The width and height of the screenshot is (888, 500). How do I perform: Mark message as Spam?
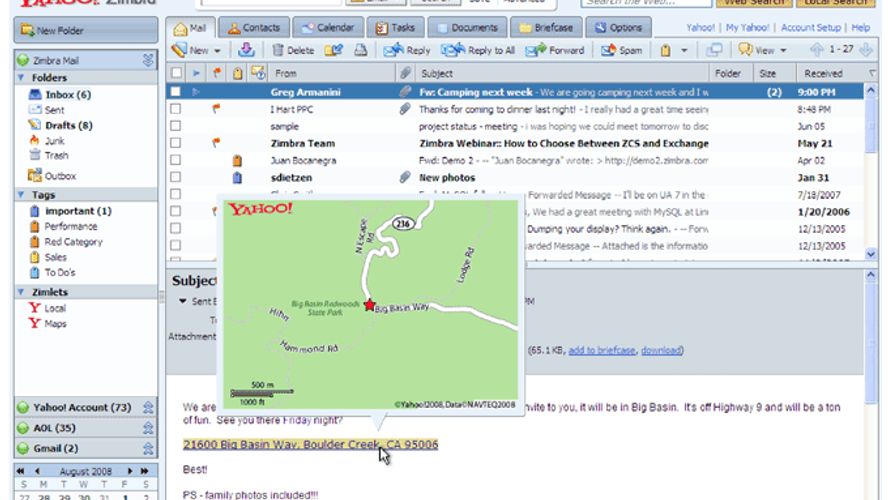(621, 50)
